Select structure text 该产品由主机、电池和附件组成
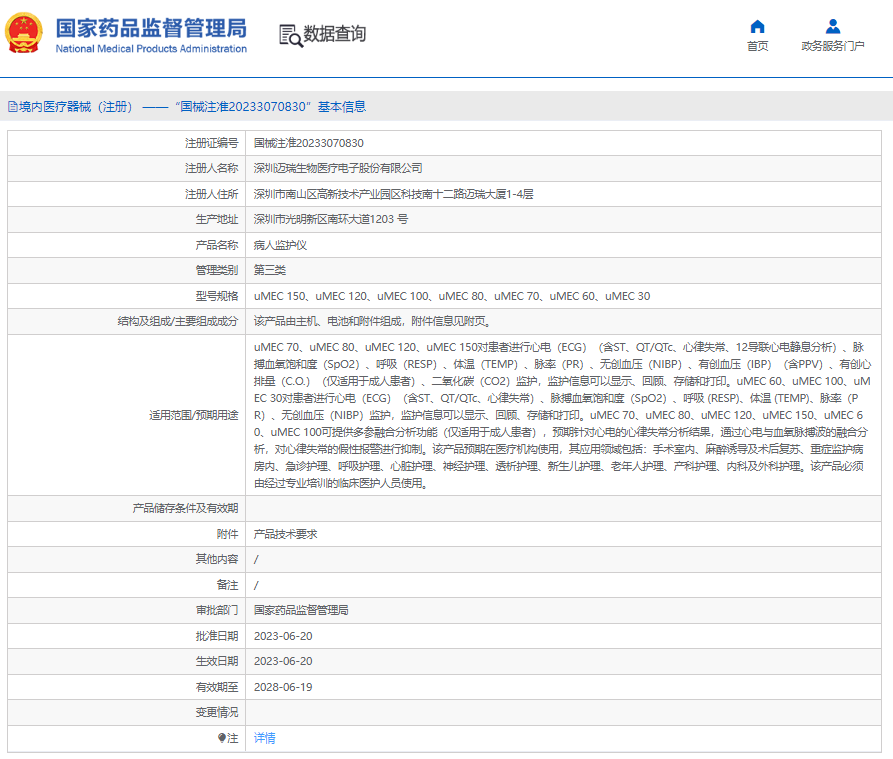This screenshot has width=893, height=759. click(x=372, y=321)
